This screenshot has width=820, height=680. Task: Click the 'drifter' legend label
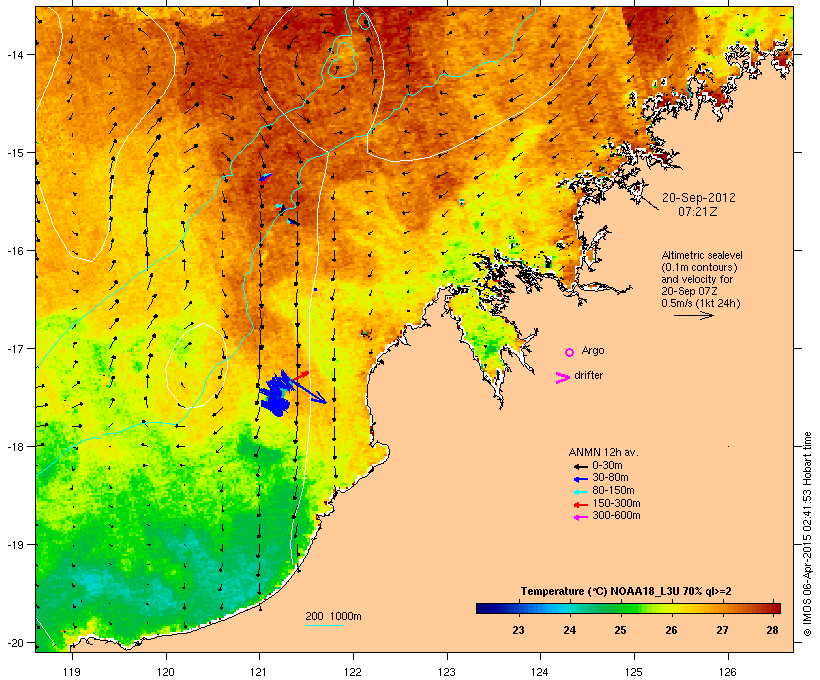point(588,375)
